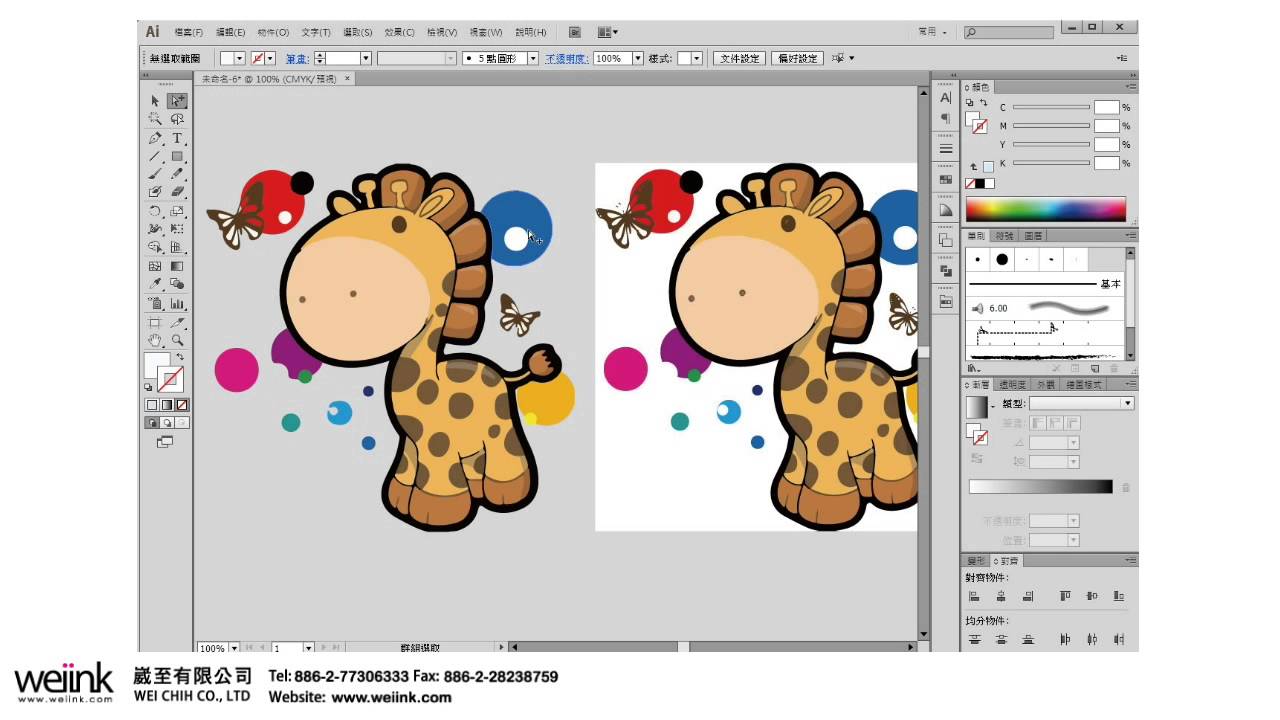Set toolbox paint mode to None
Image resolution: width=1280 pixels, height=720 pixels.
182,405
